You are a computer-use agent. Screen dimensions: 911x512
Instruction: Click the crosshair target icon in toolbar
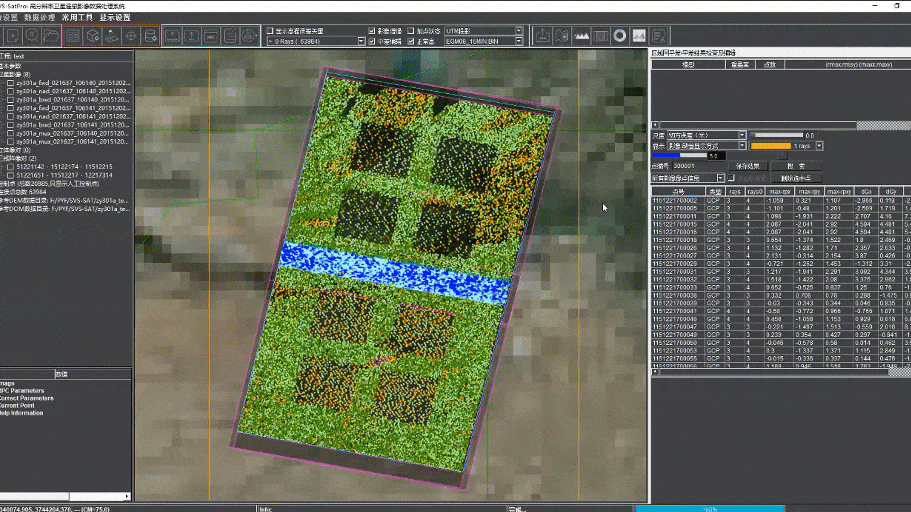point(130,36)
